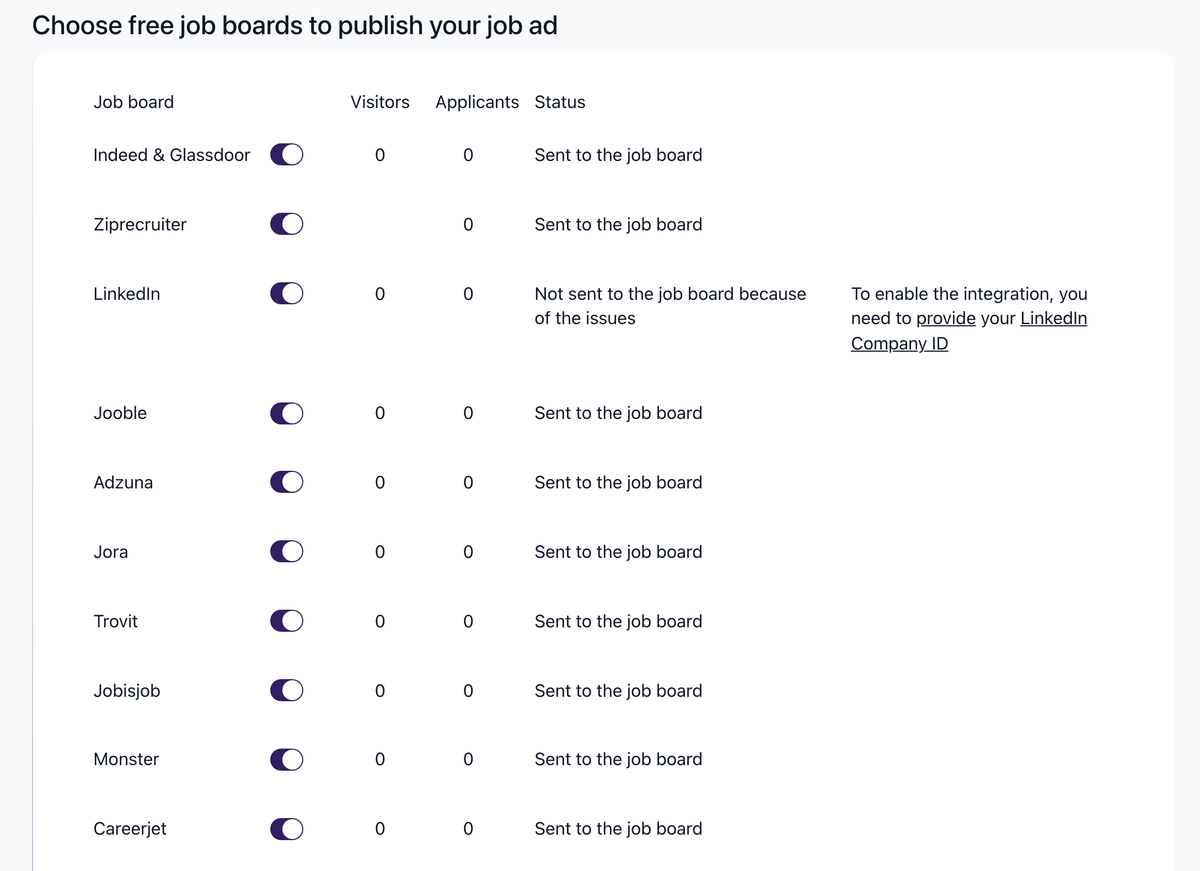
Task: Click the Trovit 'Sent to the job board' status
Action: pos(618,621)
